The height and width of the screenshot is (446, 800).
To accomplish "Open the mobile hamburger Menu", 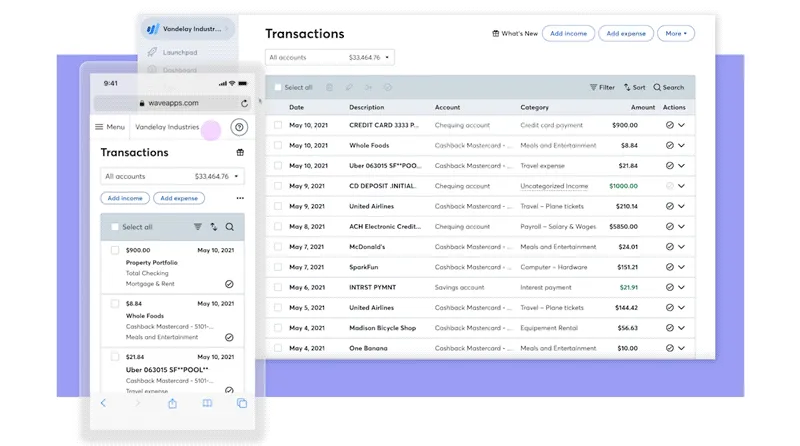I will click(110, 127).
